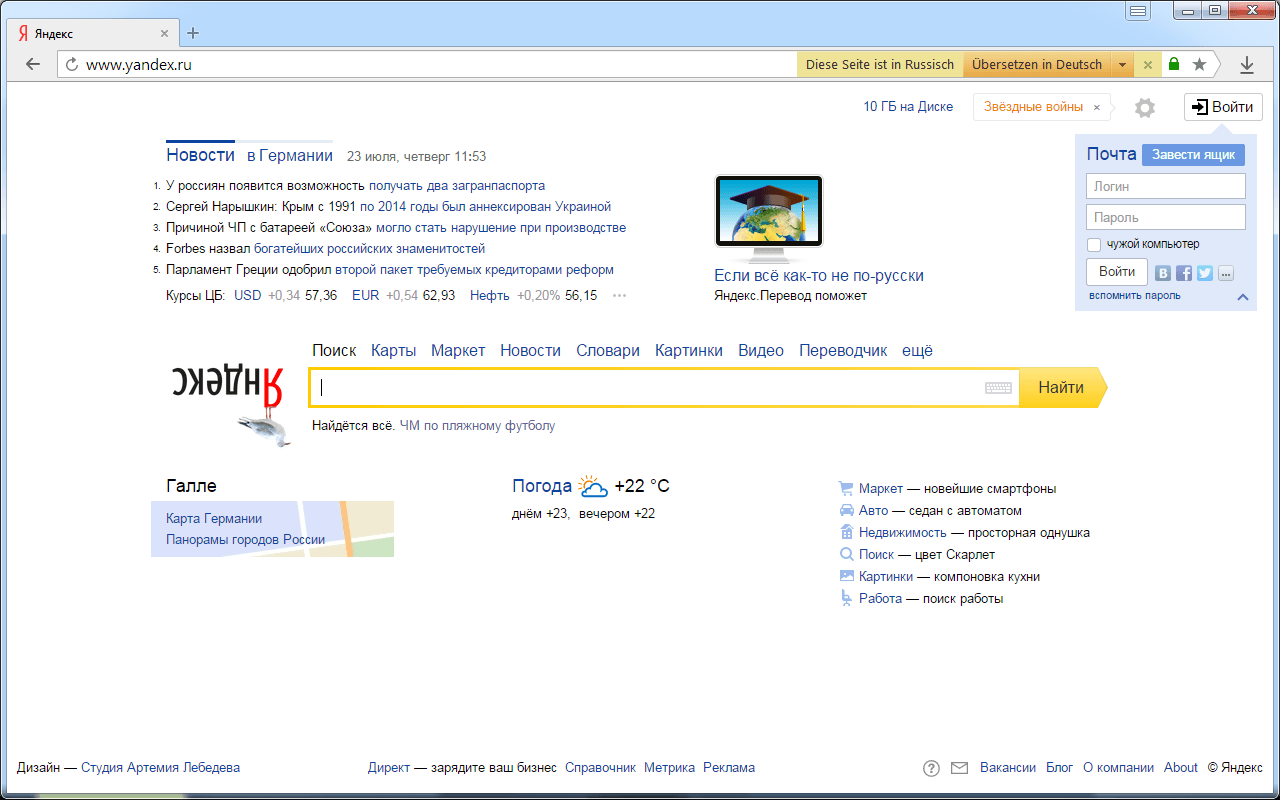Click the Галле city heading
Screen dimensions: 1280x800
click(x=191, y=486)
